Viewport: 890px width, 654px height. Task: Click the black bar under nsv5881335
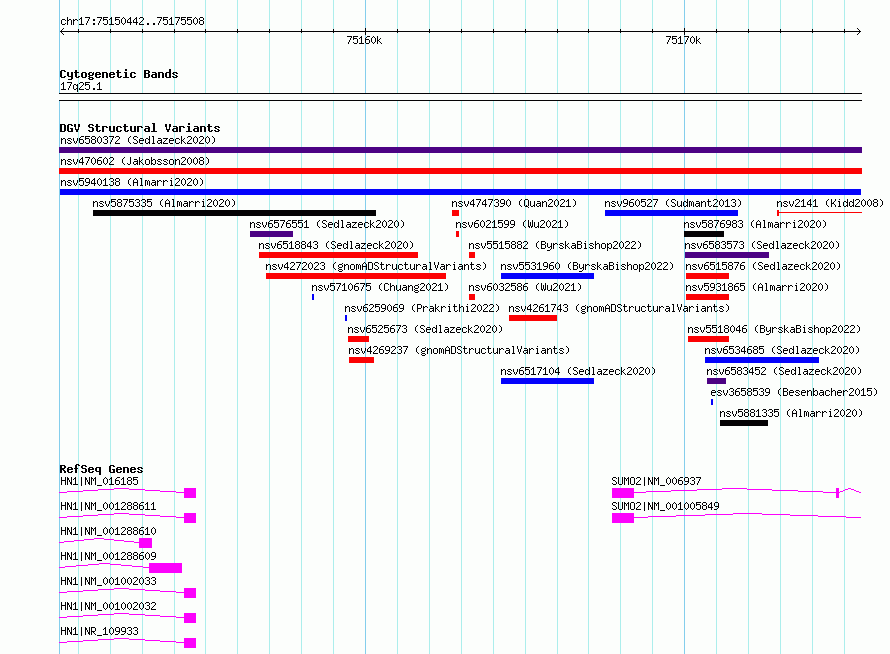coord(744,423)
